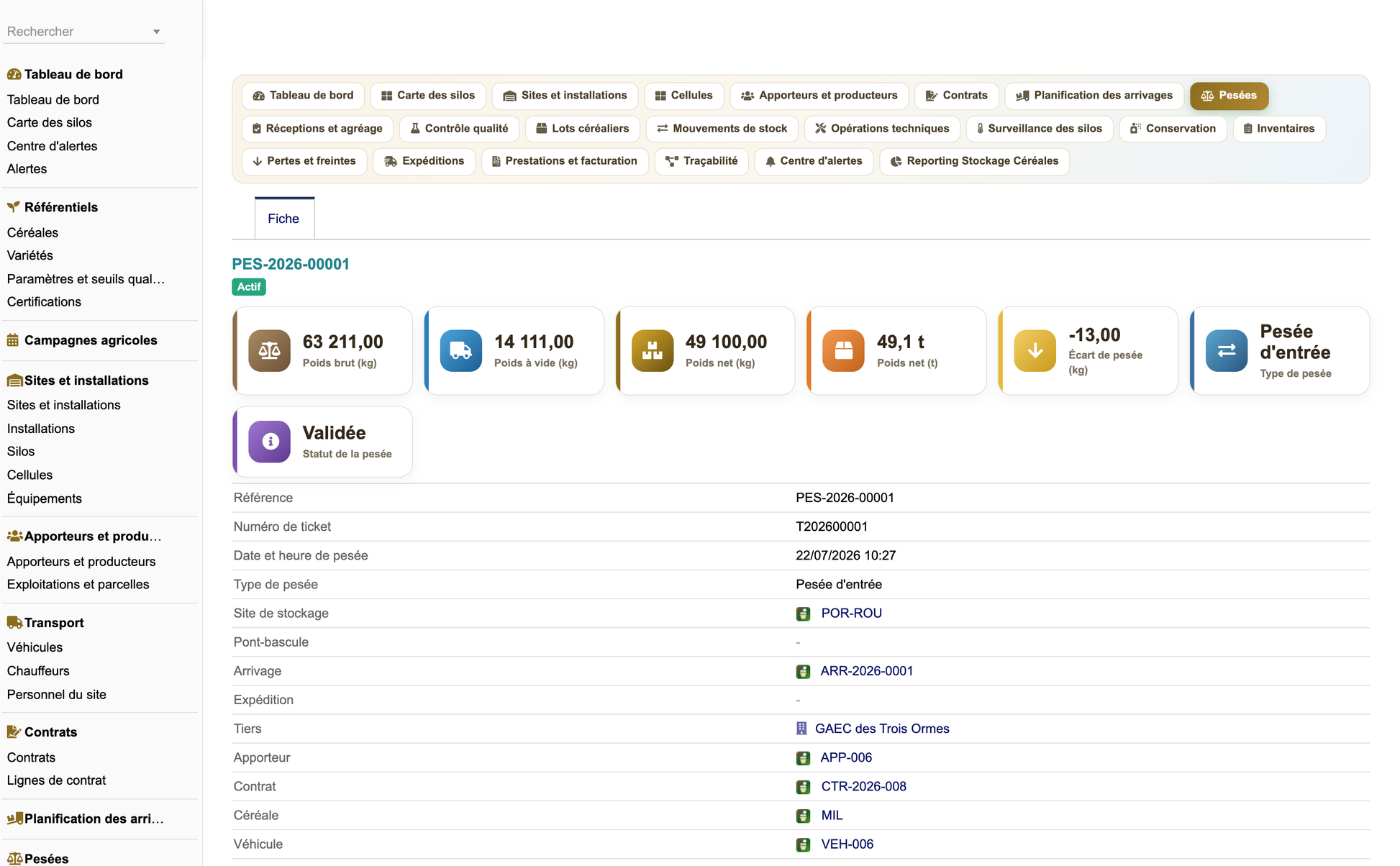The height and width of the screenshot is (866, 1400).
Task: Go to Céréales in sidebar
Action: click(x=32, y=233)
